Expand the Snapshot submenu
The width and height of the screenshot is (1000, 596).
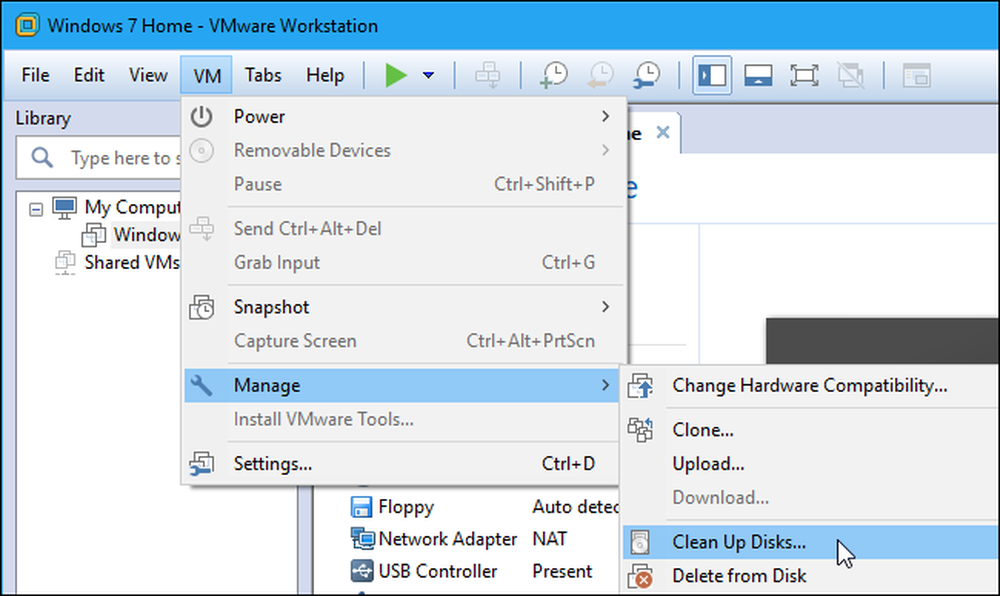tap(402, 307)
